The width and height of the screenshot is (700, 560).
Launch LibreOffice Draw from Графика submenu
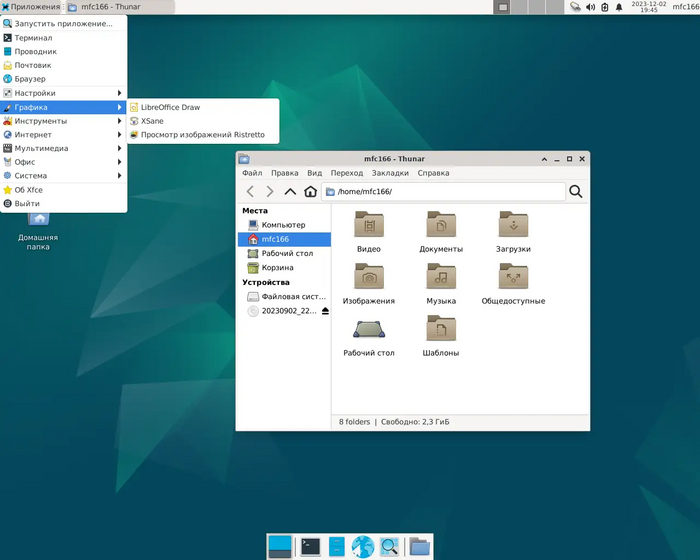coord(203,107)
